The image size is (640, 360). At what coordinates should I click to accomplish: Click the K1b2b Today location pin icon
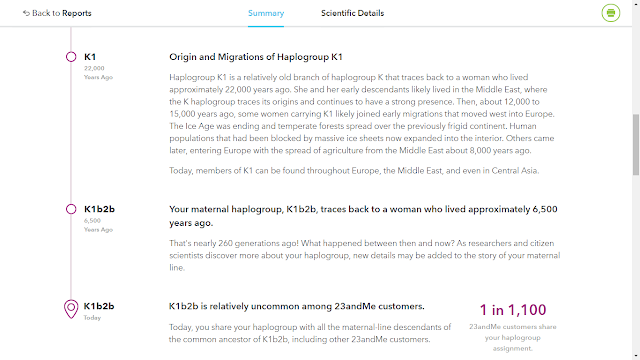click(71, 309)
